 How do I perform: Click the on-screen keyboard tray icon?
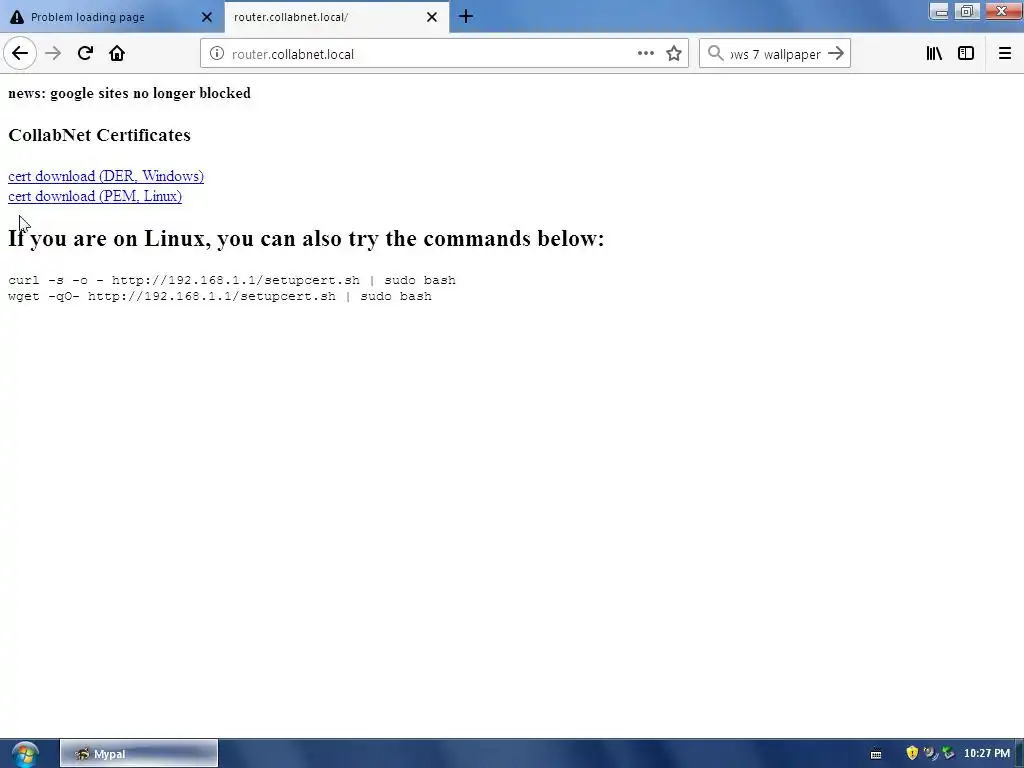coord(876,754)
